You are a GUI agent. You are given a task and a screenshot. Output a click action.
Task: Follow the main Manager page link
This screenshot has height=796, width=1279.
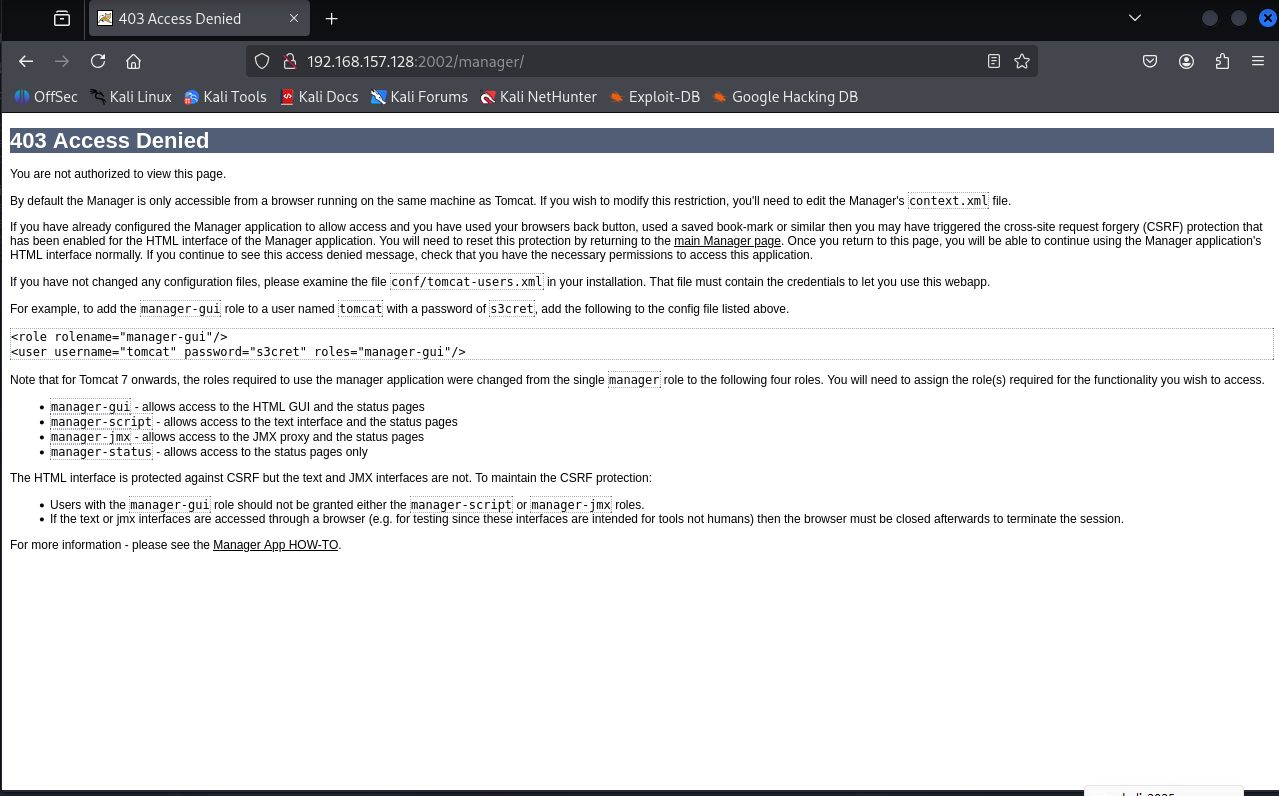[x=727, y=241]
